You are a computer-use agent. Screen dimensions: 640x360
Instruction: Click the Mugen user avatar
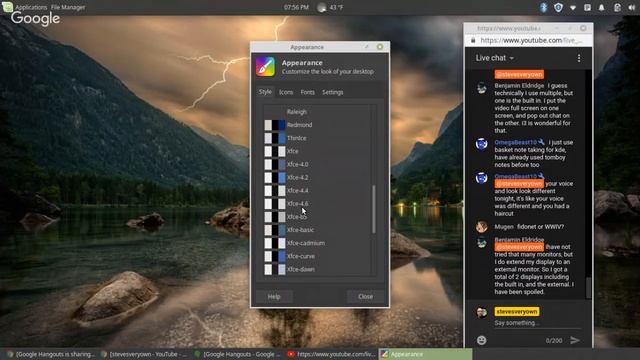point(482,227)
